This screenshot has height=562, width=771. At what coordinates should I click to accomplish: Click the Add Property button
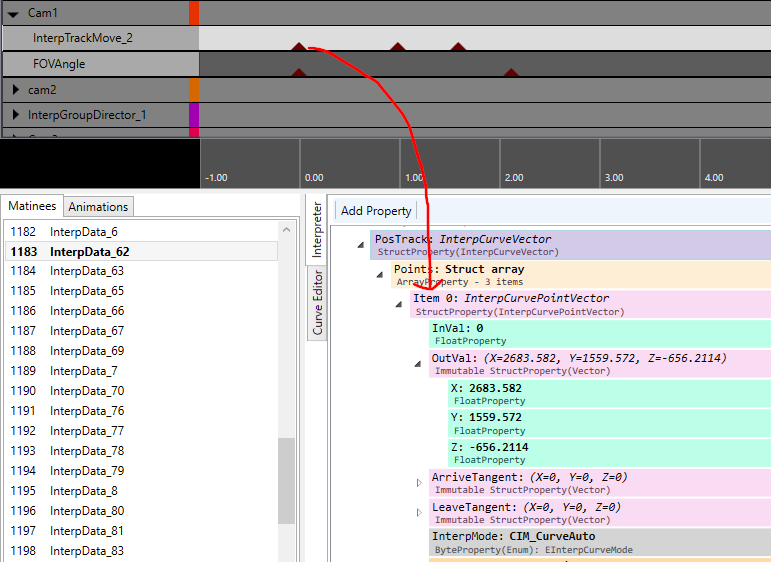[376, 210]
